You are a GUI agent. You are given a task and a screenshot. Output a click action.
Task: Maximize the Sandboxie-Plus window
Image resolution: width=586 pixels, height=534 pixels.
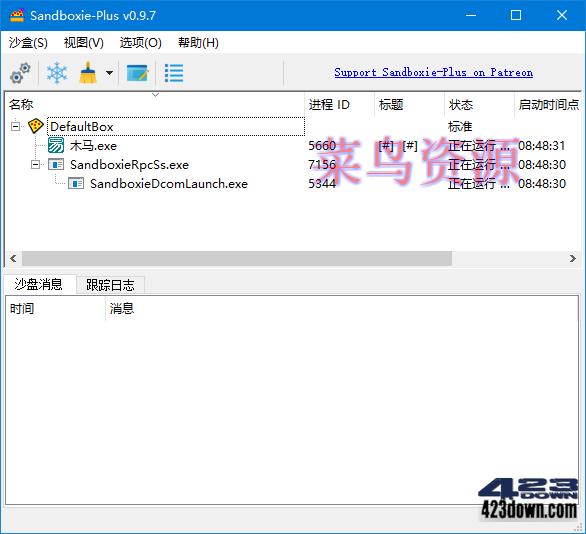click(x=516, y=15)
